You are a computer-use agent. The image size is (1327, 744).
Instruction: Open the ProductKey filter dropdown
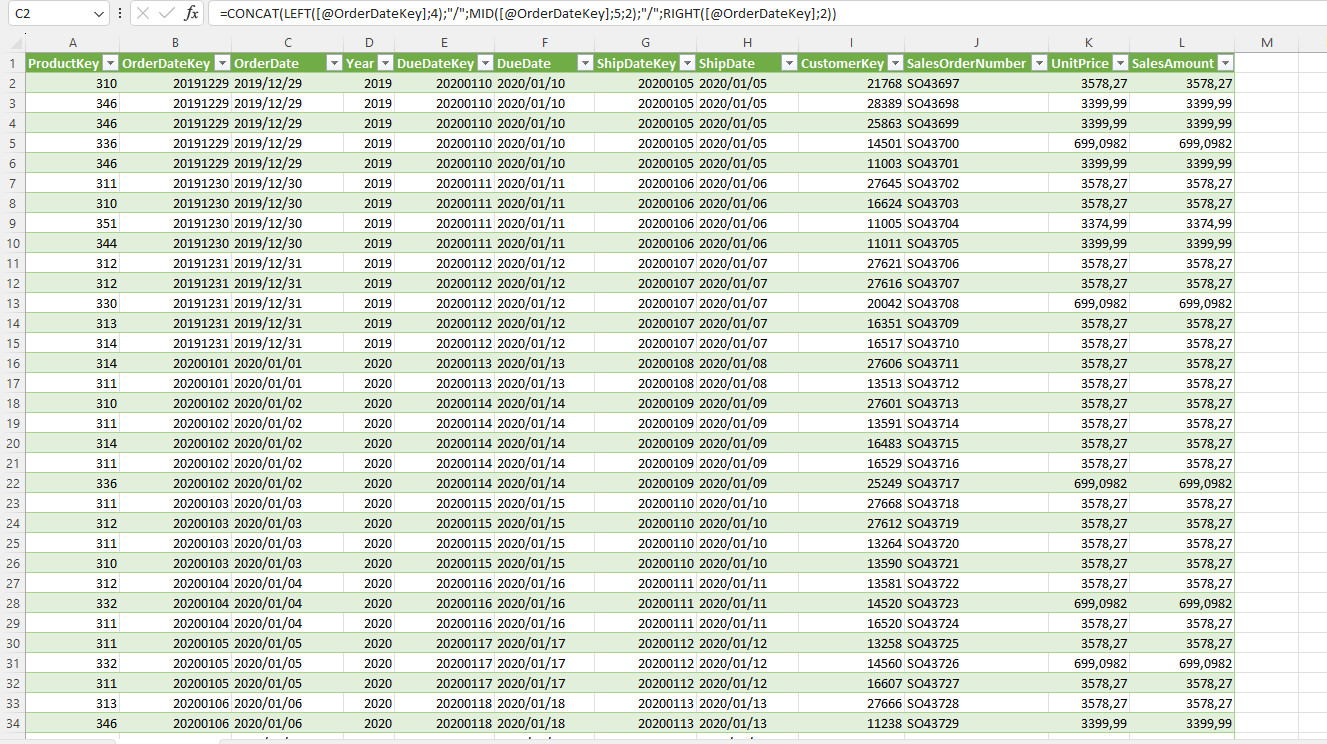click(110, 63)
